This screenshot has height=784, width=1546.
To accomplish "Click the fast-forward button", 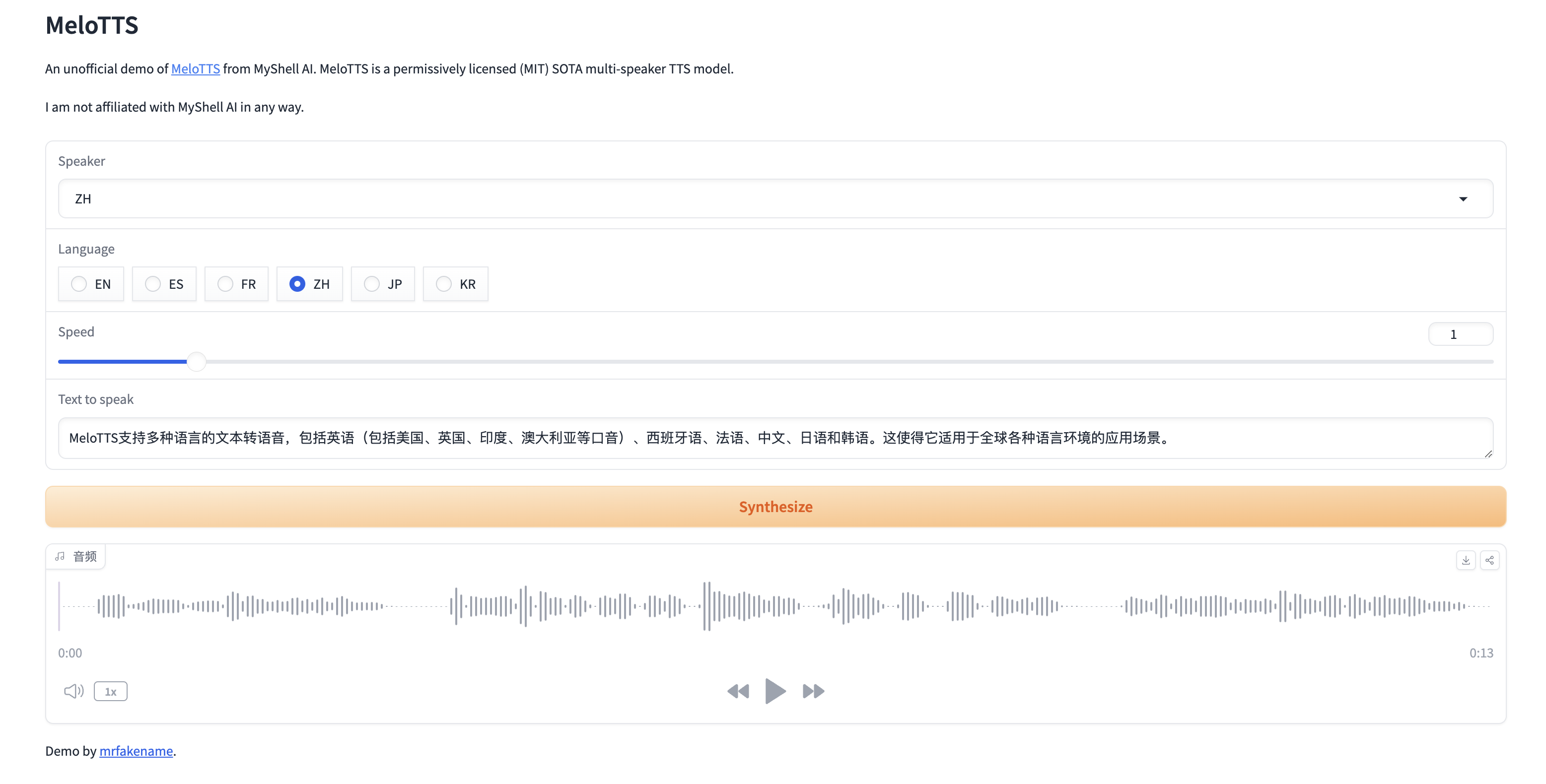I will point(812,690).
